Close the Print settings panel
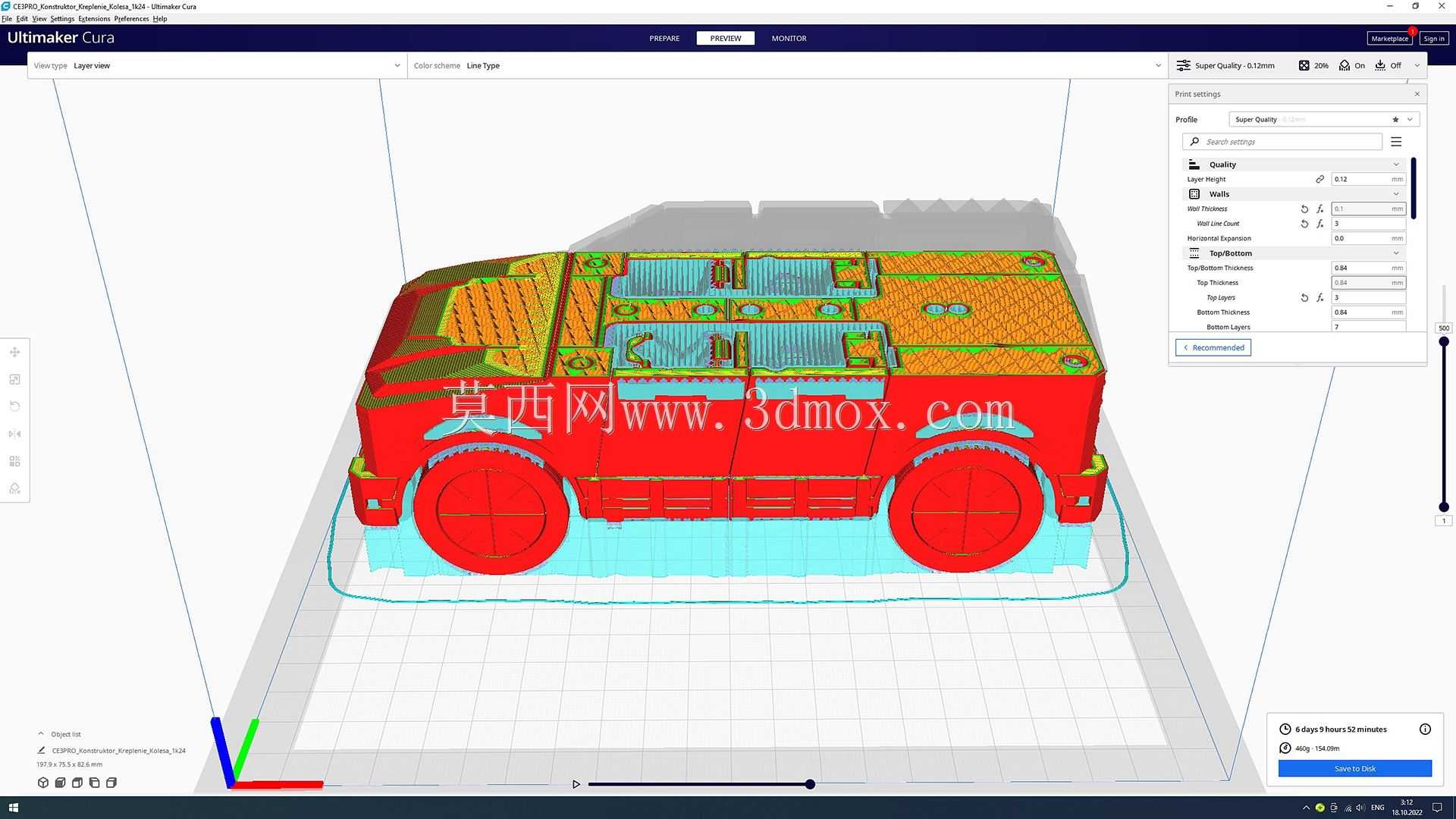The width and height of the screenshot is (1456, 819). (1417, 94)
